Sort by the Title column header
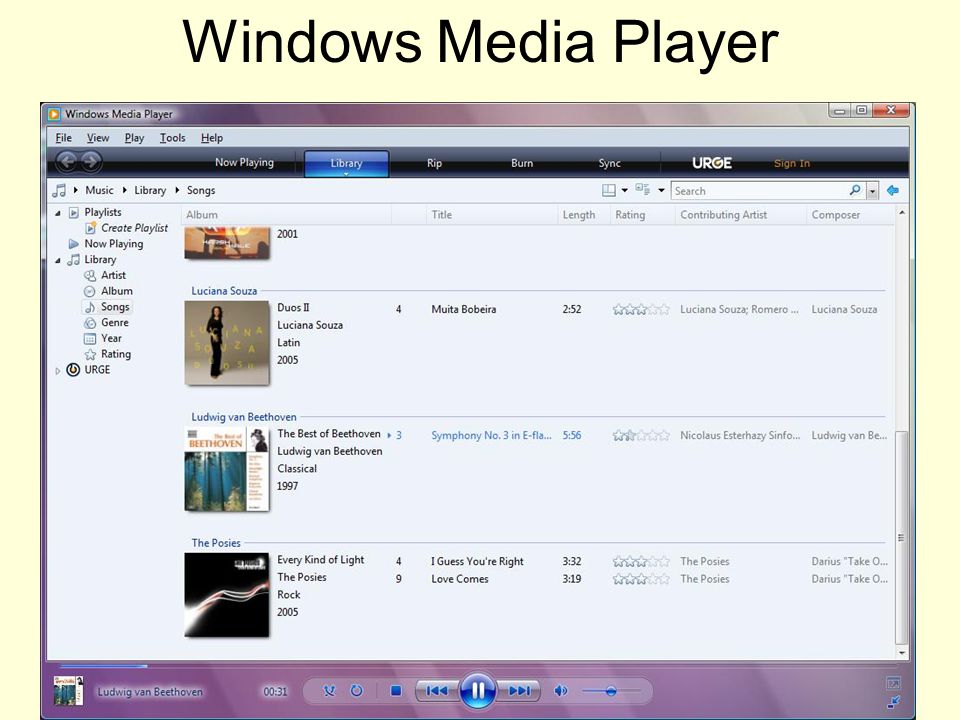The image size is (960, 720). click(x=491, y=215)
